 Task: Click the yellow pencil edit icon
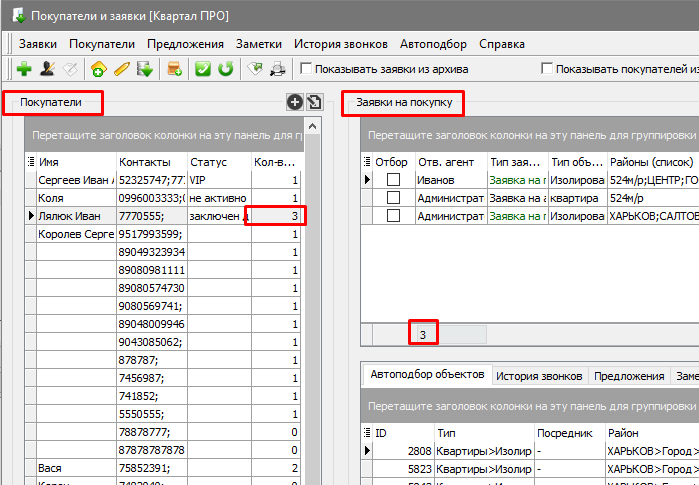click(121, 69)
